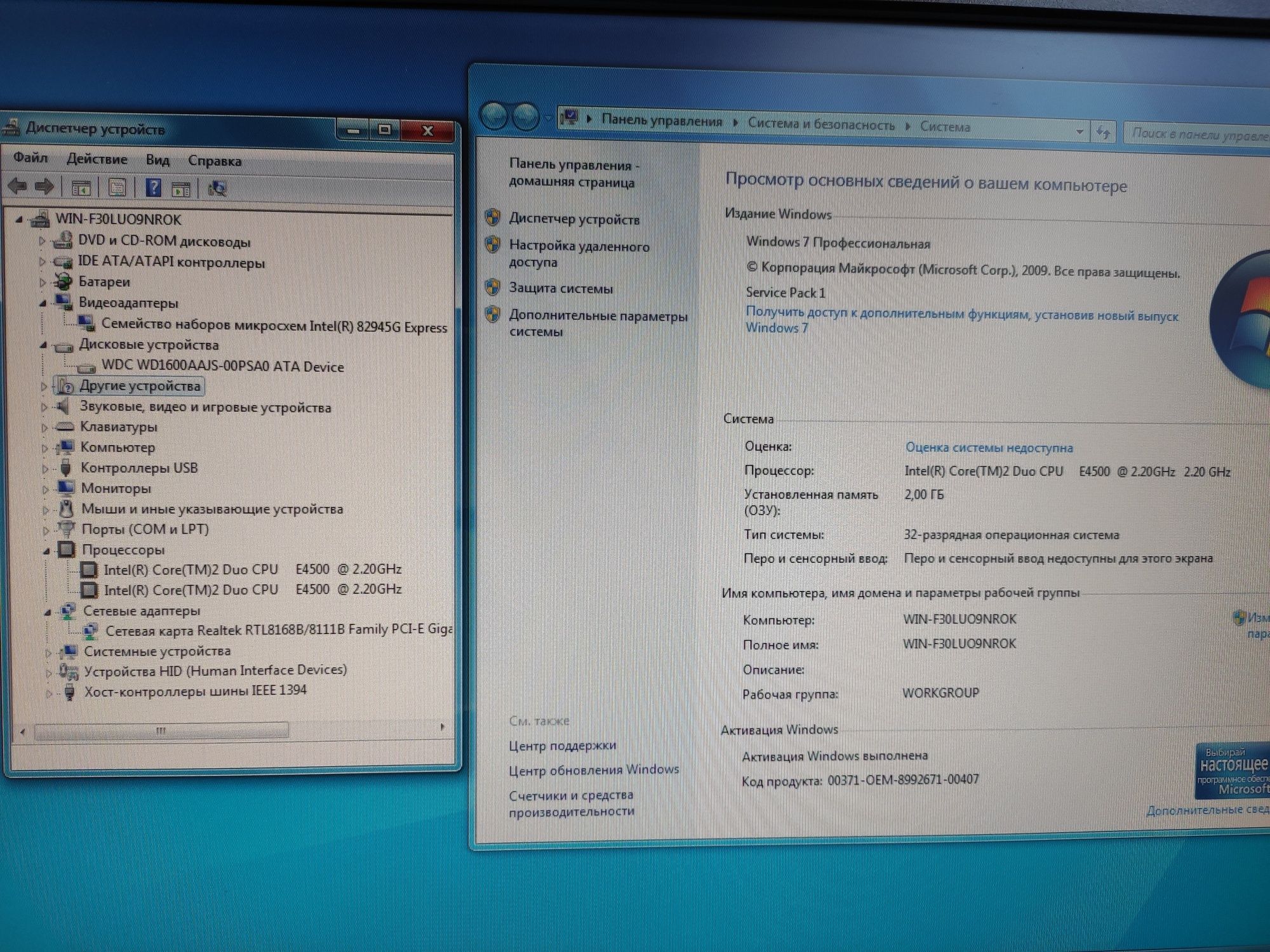Select Хост-контроллеры шины IEEE 1394 icon
Viewport: 1270px width, 952px height.
point(69,691)
